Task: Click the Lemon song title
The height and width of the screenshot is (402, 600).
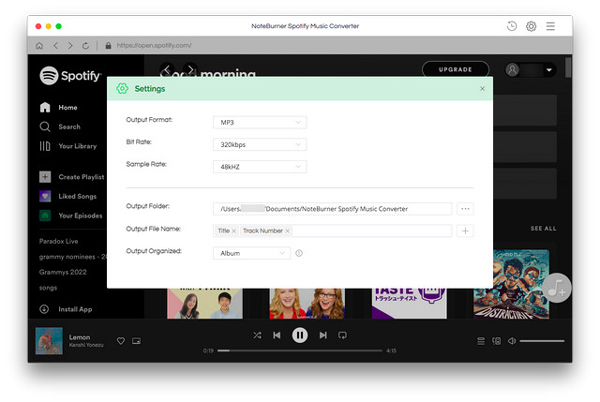Action: pyautogui.click(x=80, y=337)
